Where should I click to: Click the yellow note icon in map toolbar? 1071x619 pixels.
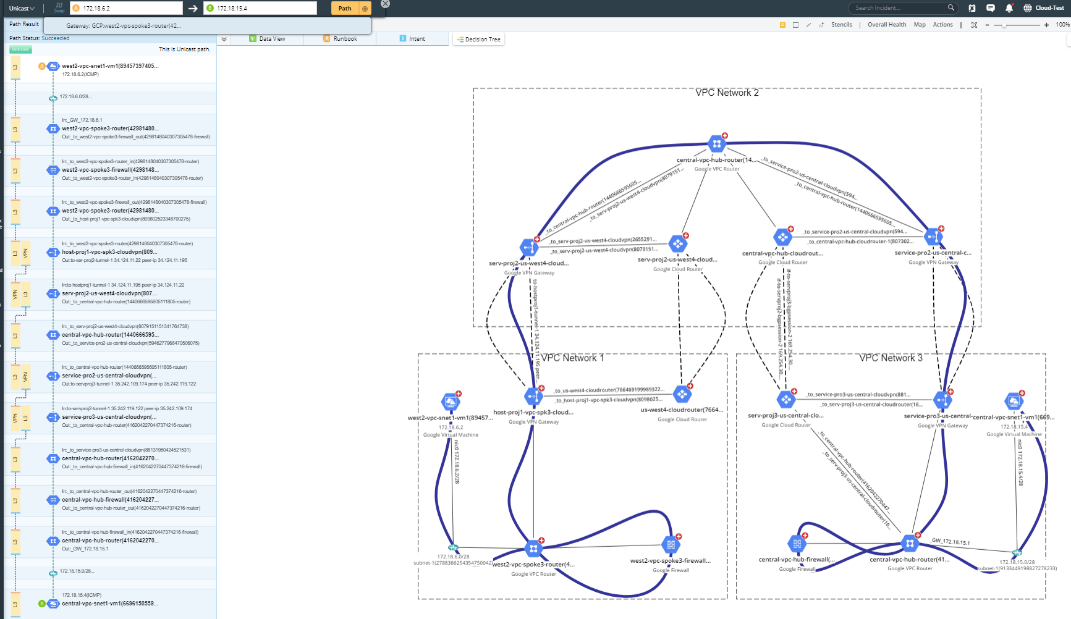[x=782, y=24]
